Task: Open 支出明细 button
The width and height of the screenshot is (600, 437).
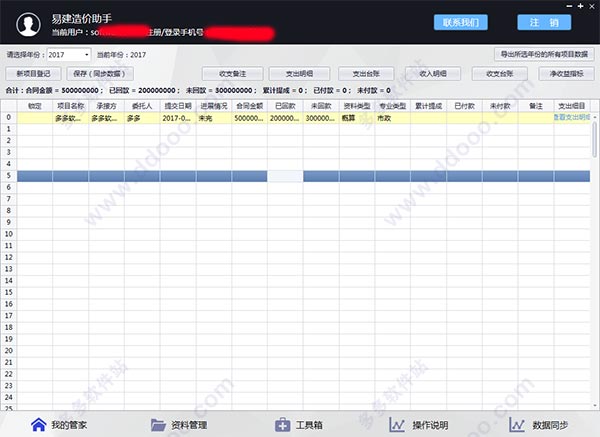Action: pyautogui.click(x=299, y=73)
